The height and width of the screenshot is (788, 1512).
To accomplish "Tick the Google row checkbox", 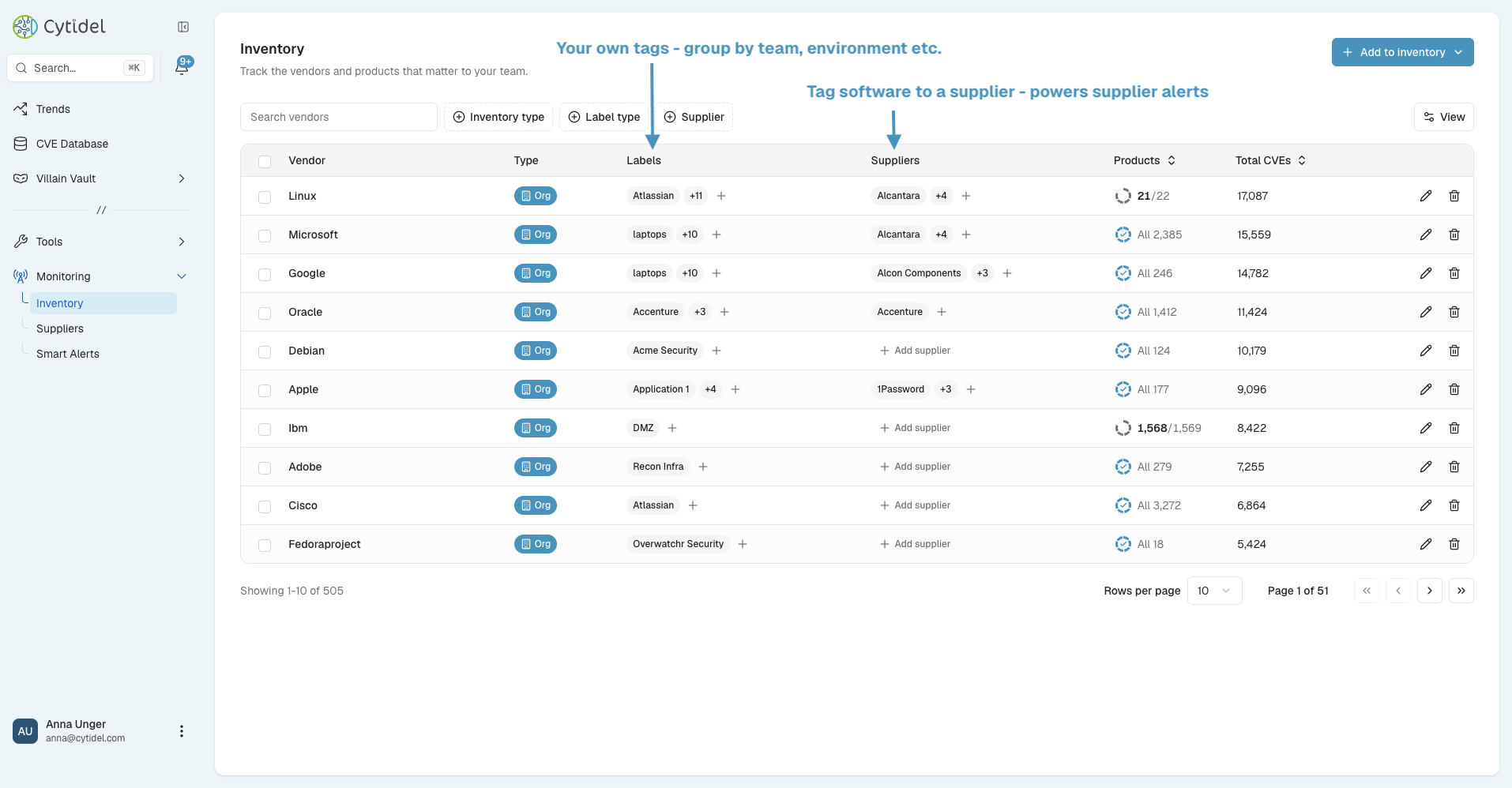I will [265, 275].
